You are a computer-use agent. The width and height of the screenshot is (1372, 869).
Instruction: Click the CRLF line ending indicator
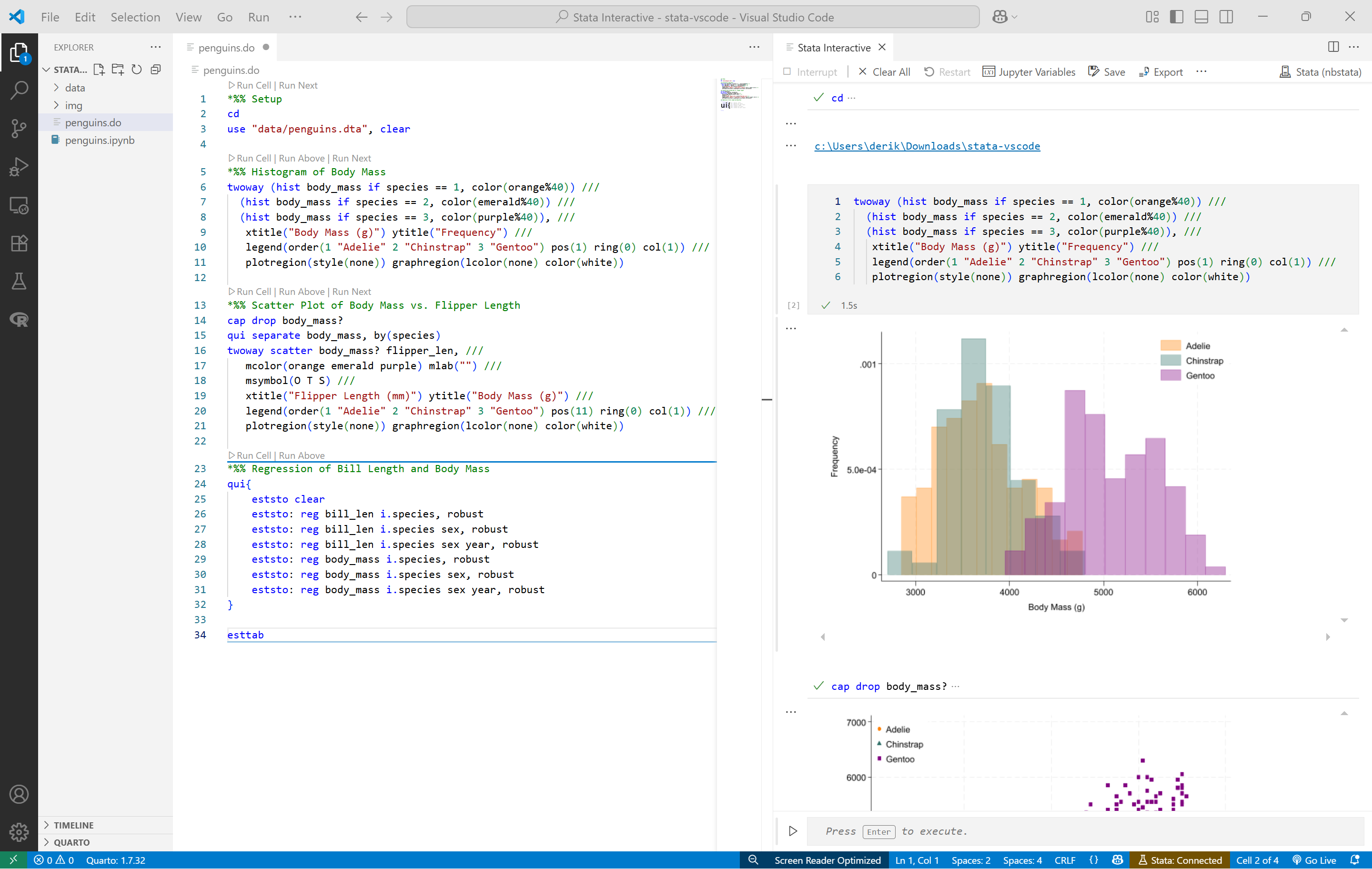click(1065, 860)
